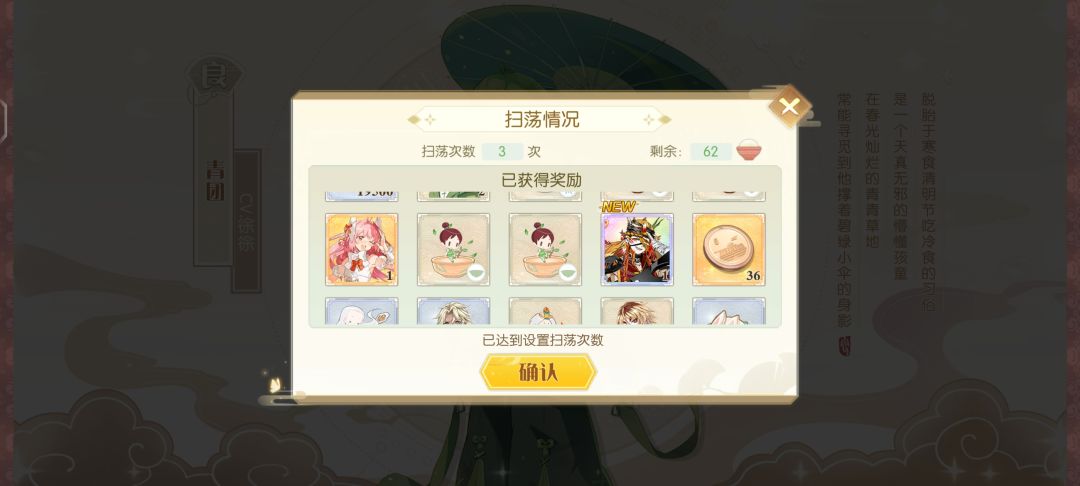Screen dimensions: 1080x486
Task: Tap the partly hidden green leaf reward
Action: click(x=453, y=196)
